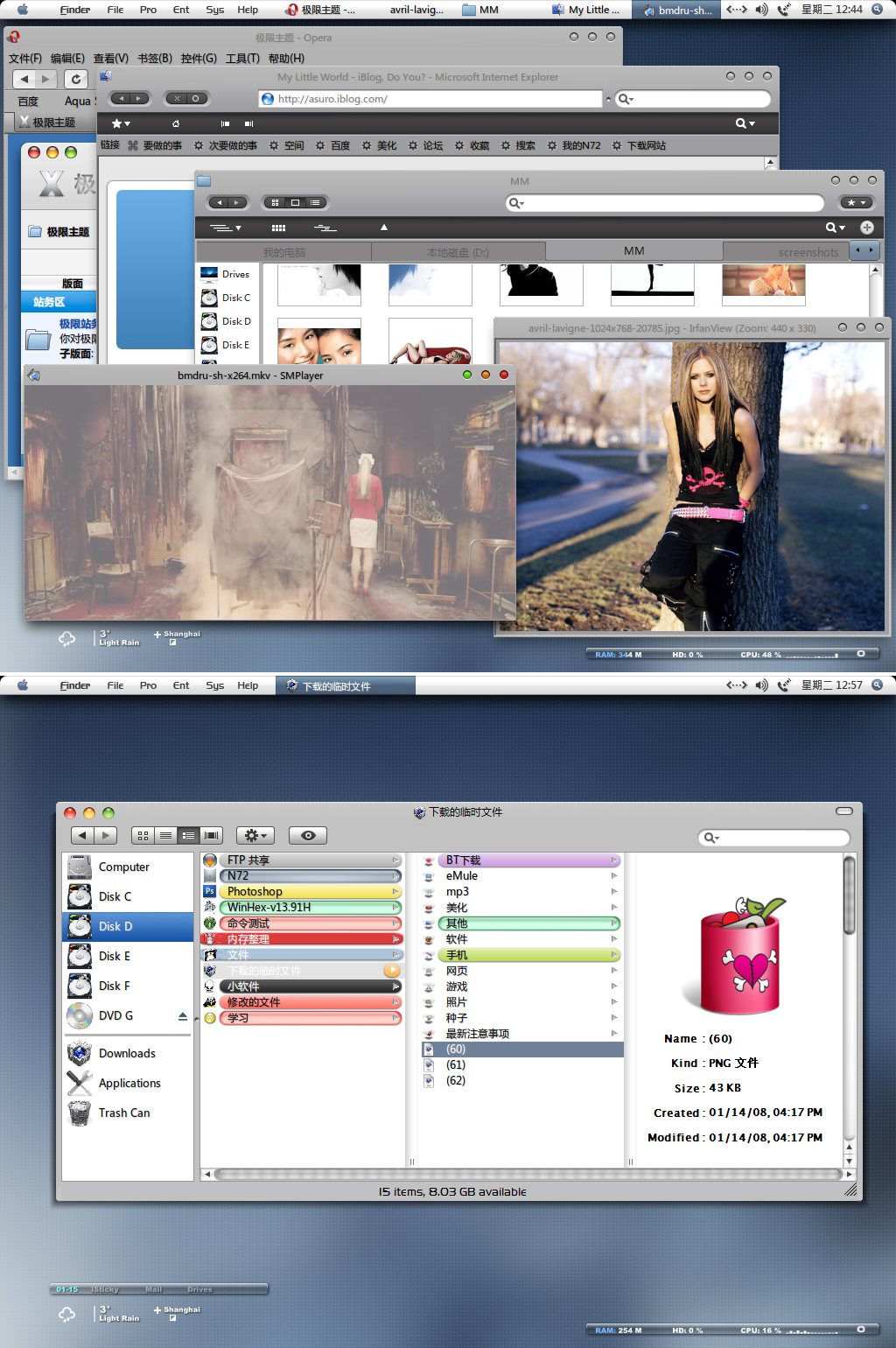This screenshot has width=896, height=1348.
Task: Switch to cover flow view mode
Action: tap(211, 835)
